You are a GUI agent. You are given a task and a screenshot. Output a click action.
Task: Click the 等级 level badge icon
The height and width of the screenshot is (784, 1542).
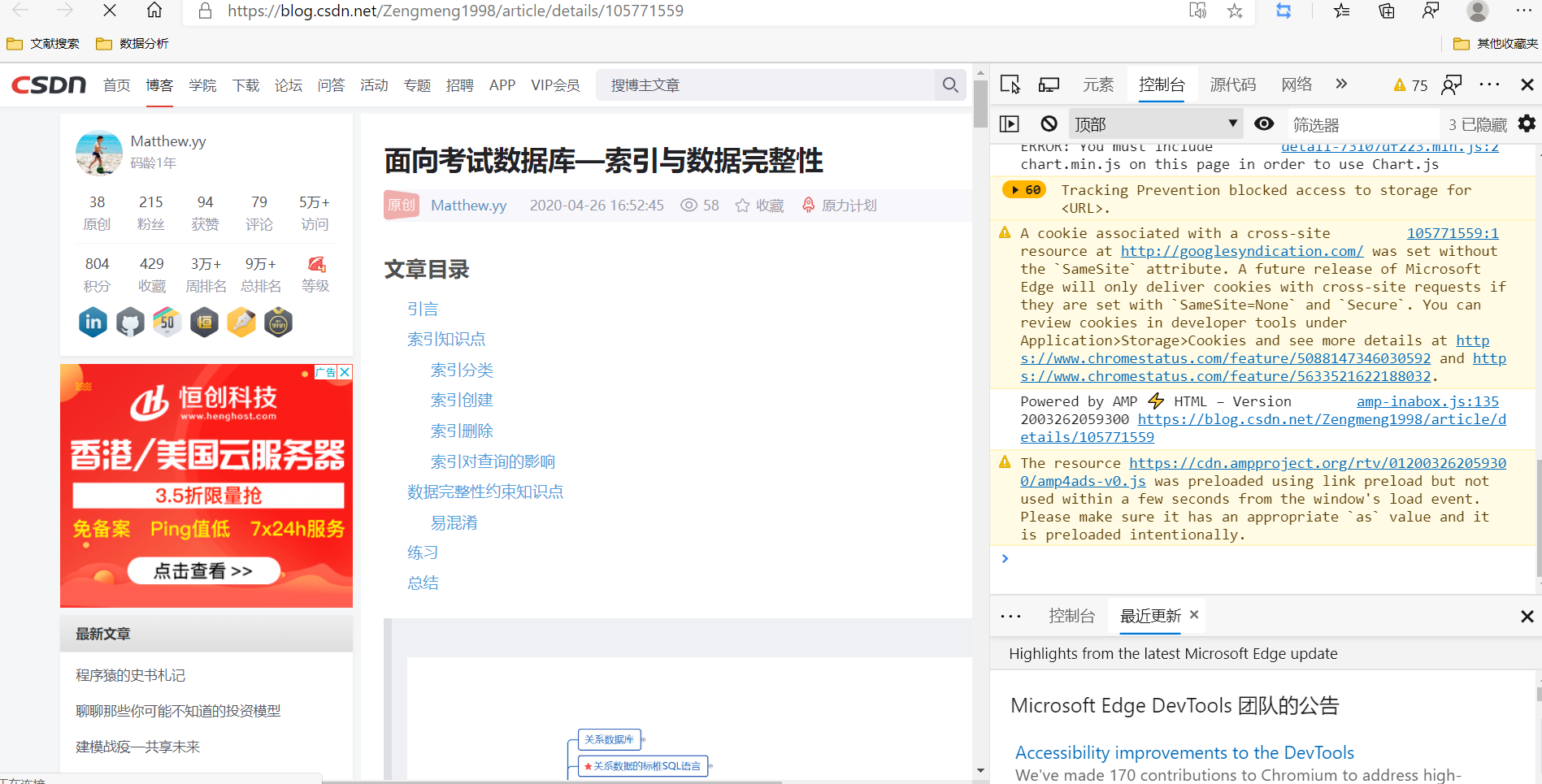(x=316, y=264)
